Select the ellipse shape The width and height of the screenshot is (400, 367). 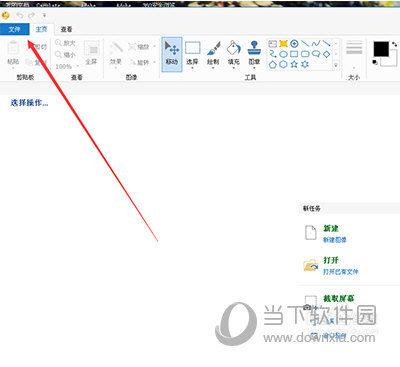point(283,54)
